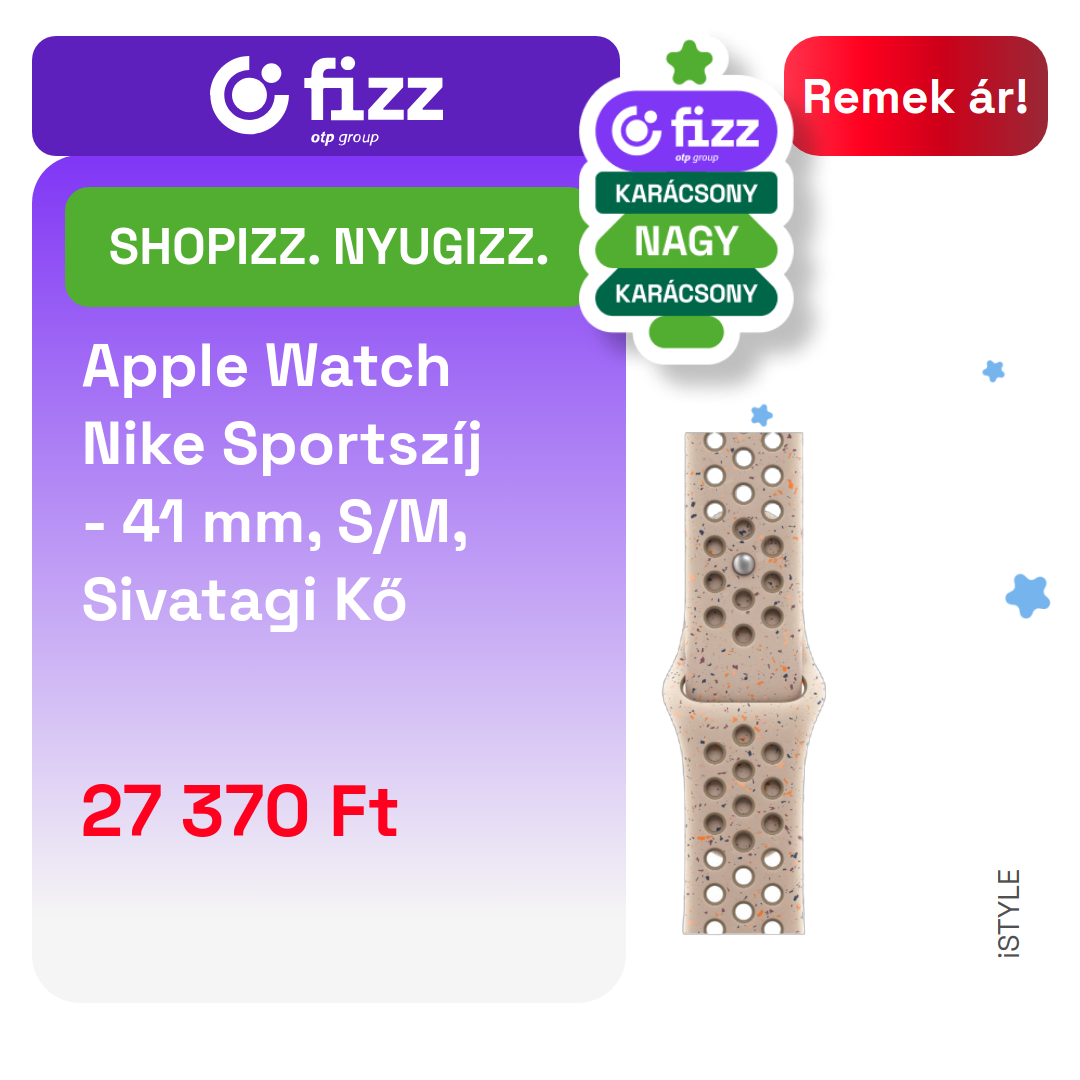Click the top KARÁCSONY label
This screenshot has width=1080, height=1080.
686,193
